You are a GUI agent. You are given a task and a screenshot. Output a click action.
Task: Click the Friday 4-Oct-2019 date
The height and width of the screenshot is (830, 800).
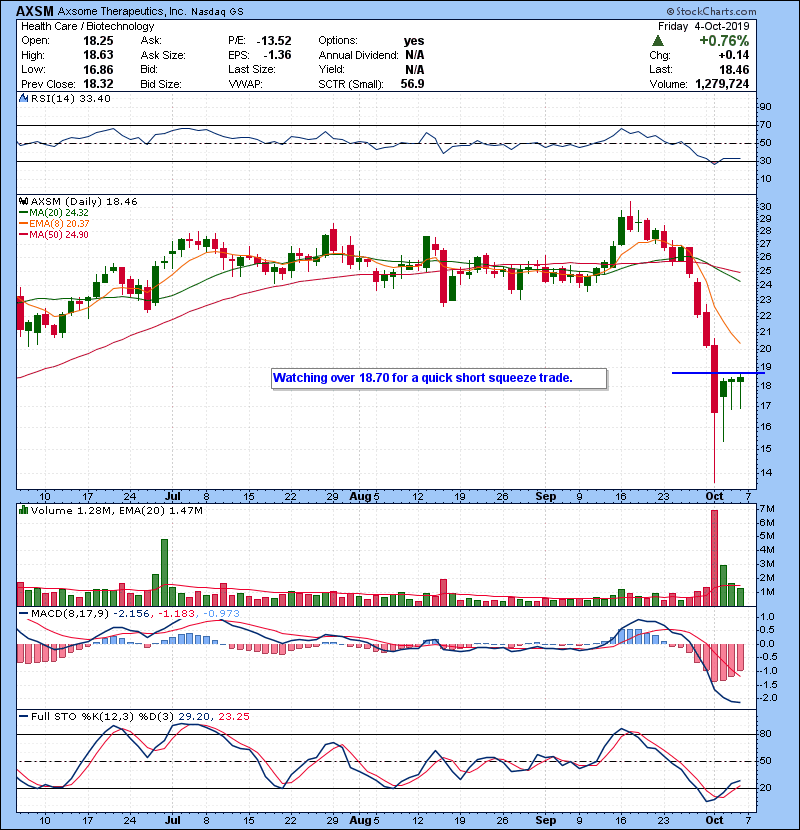(x=704, y=26)
